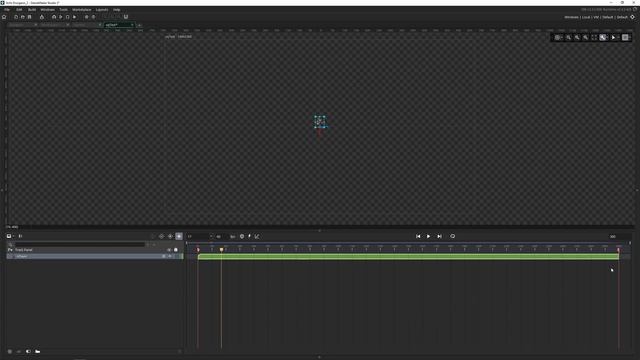This screenshot has width=640, height=360.
Task: Click the canvas zoom in icon
Action: point(577,37)
